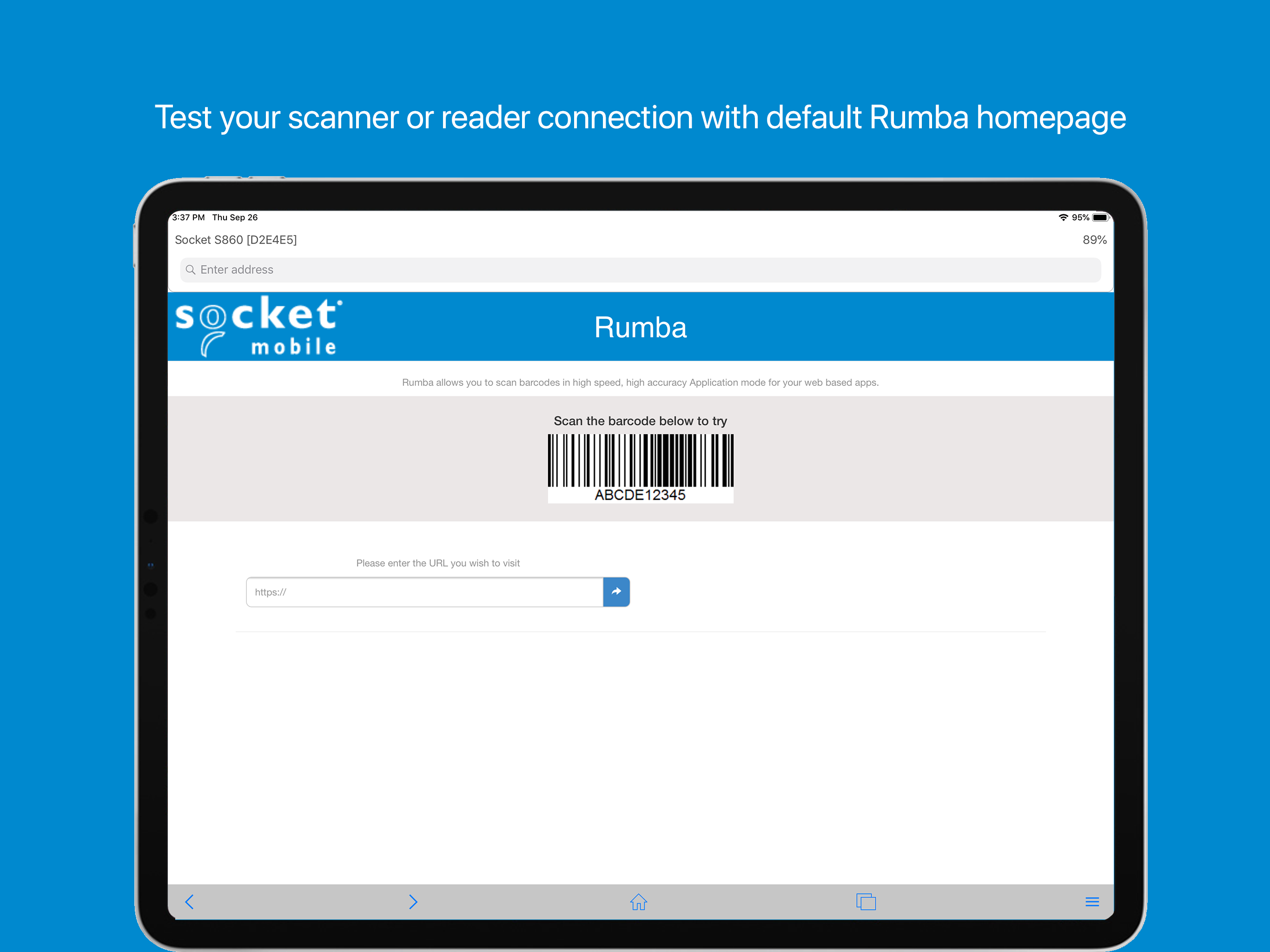
Task: Focus the Enter address bar
Action: pyautogui.click(x=640, y=270)
